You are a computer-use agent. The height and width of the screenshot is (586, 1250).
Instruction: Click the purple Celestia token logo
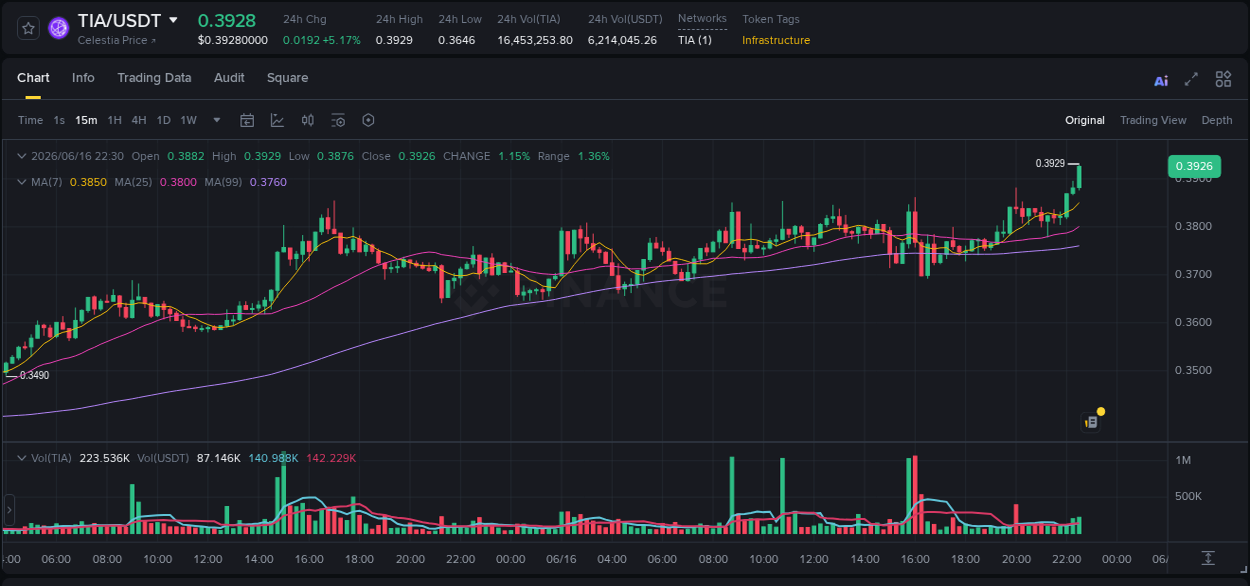[58, 28]
